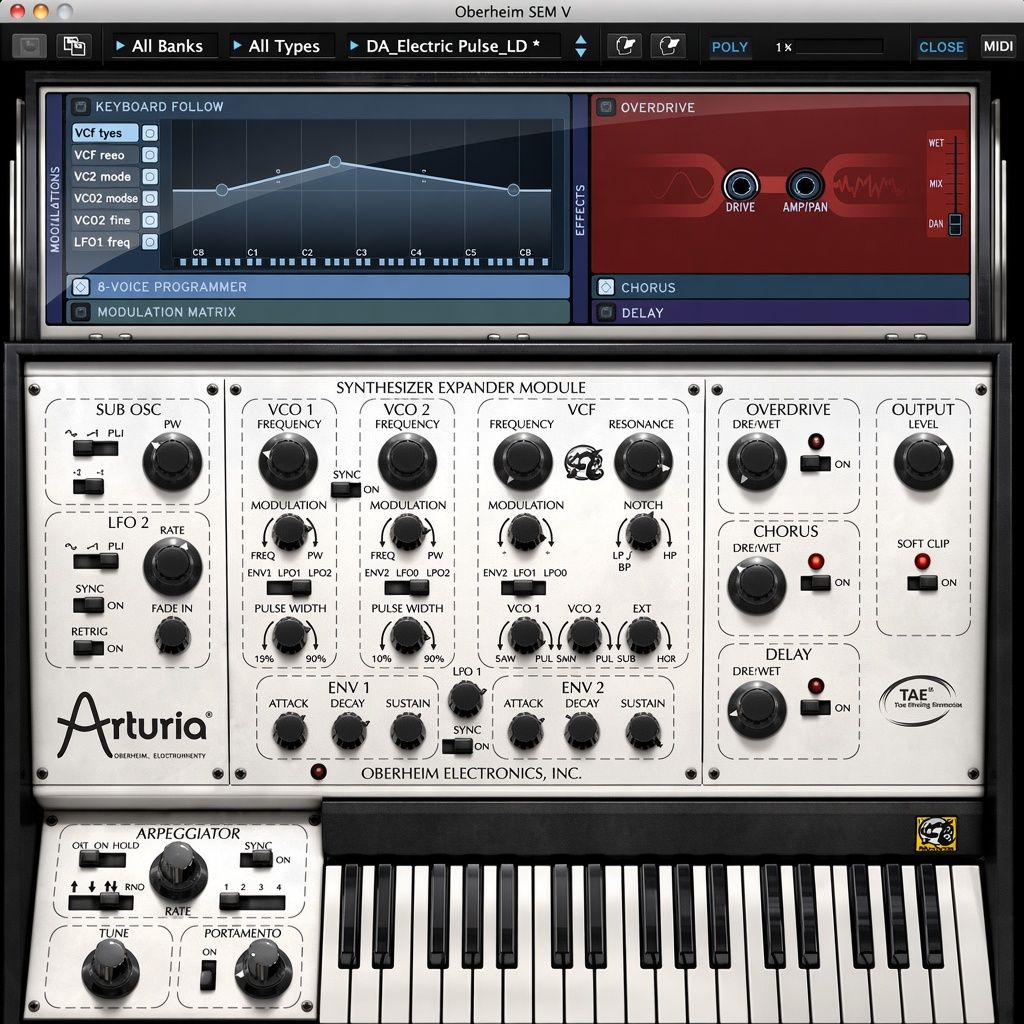Click the Delay effect panel icon
This screenshot has height=1024, width=1024.
click(x=606, y=313)
